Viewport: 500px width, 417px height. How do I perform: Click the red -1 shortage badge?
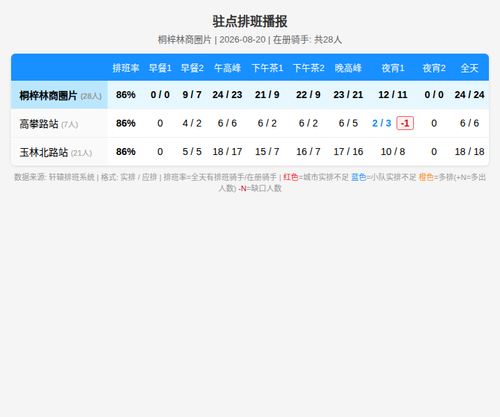click(405, 123)
